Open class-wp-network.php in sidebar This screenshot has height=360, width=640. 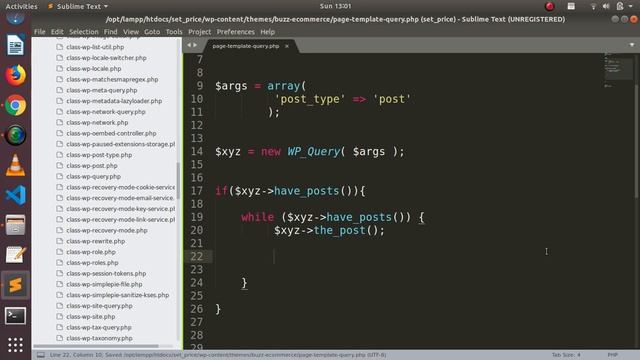[x=97, y=122]
